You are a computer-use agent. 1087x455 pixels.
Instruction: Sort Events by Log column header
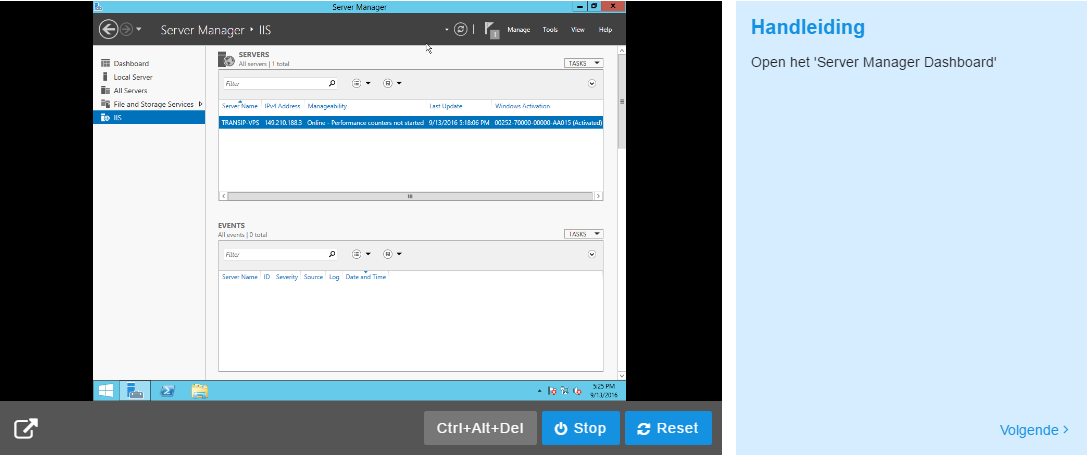pos(334,277)
